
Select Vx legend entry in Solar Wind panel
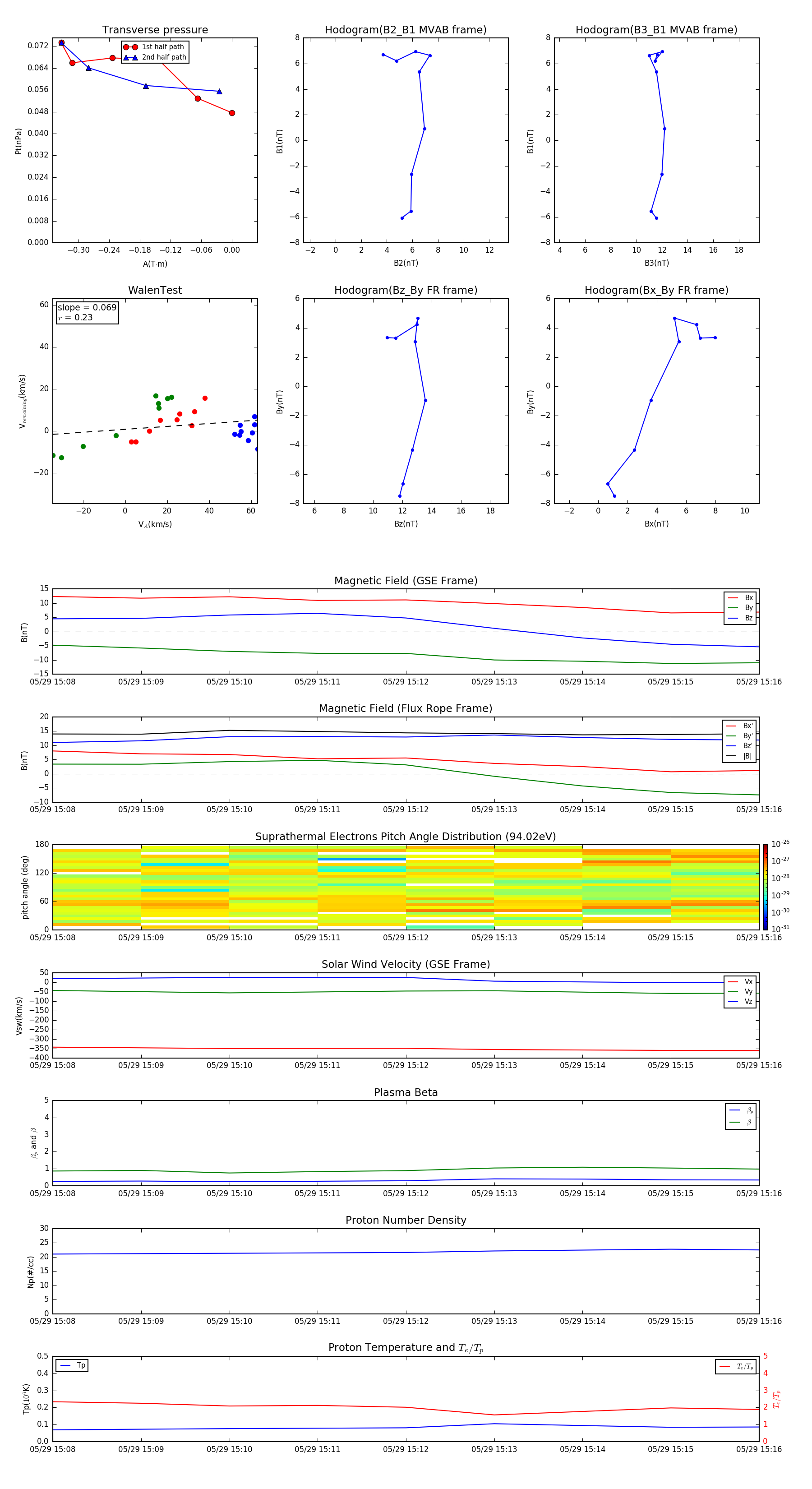click(740, 982)
